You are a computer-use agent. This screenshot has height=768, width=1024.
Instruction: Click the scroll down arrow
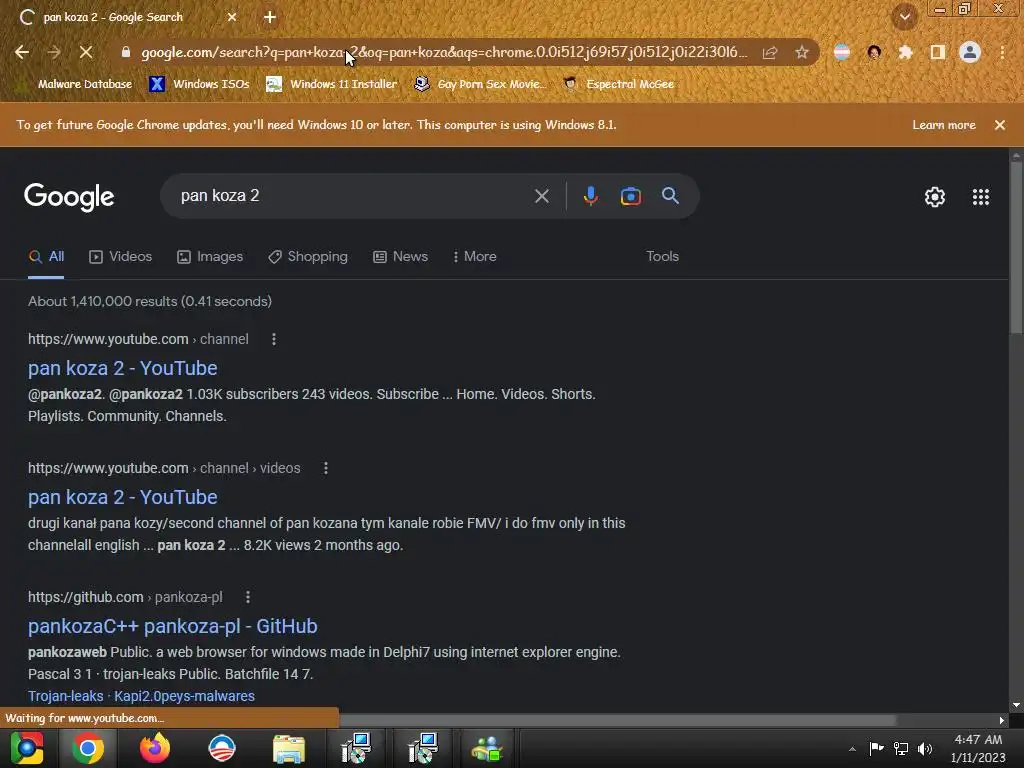[x=1016, y=705]
